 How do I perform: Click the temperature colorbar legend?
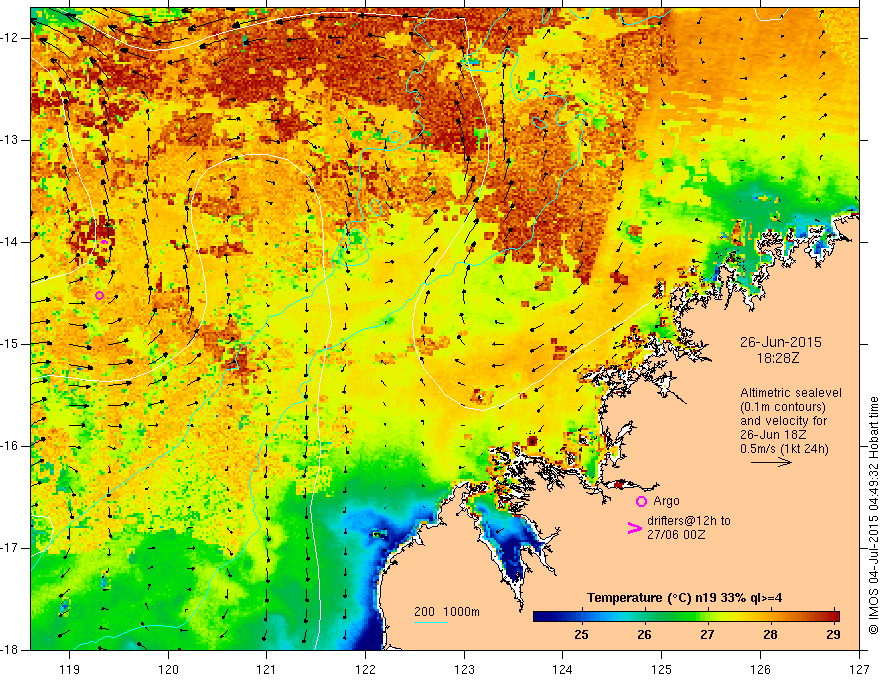(686, 617)
